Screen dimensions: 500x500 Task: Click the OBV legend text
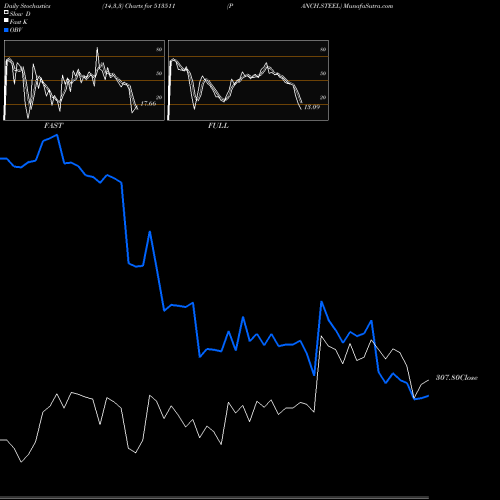point(16,30)
